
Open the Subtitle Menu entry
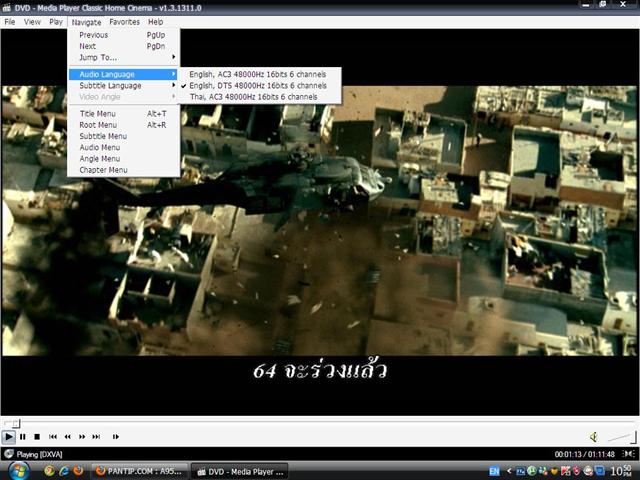(x=124, y=136)
